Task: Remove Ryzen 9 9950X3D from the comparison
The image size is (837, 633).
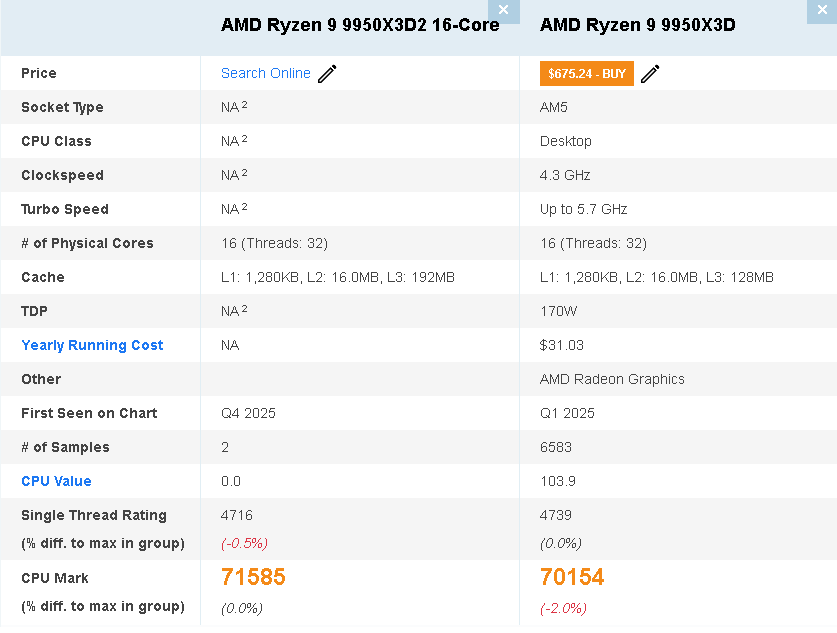Action: pos(823,12)
